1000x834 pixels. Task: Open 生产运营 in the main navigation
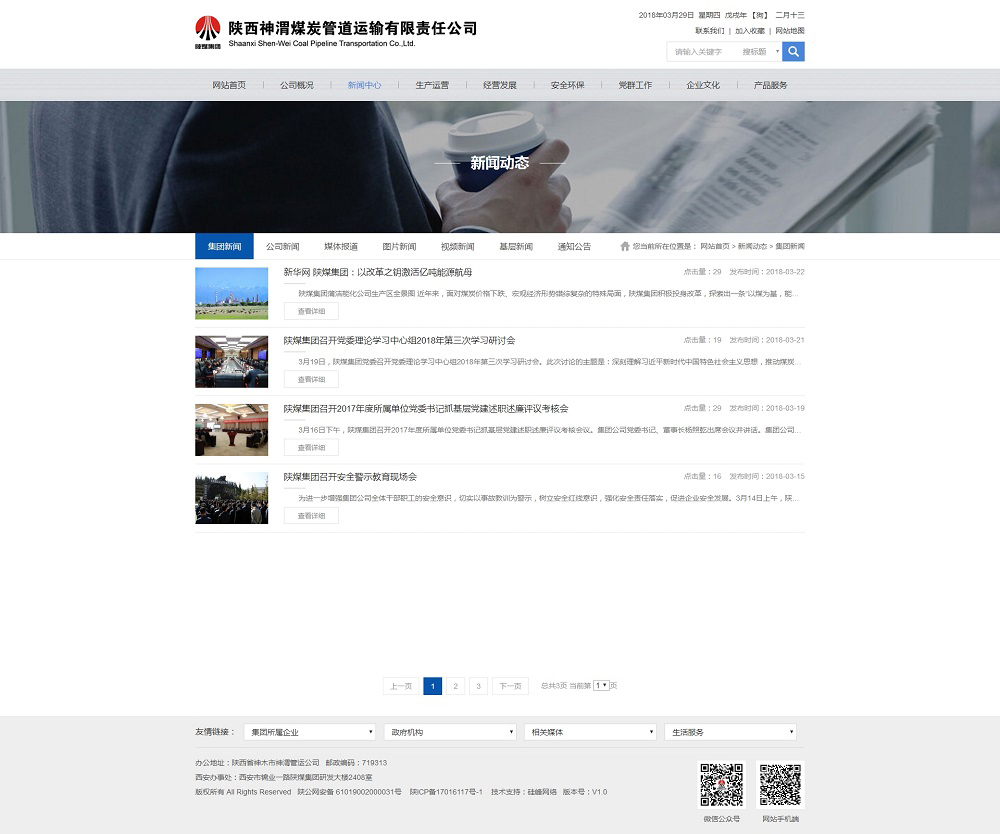tap(432, 85)
